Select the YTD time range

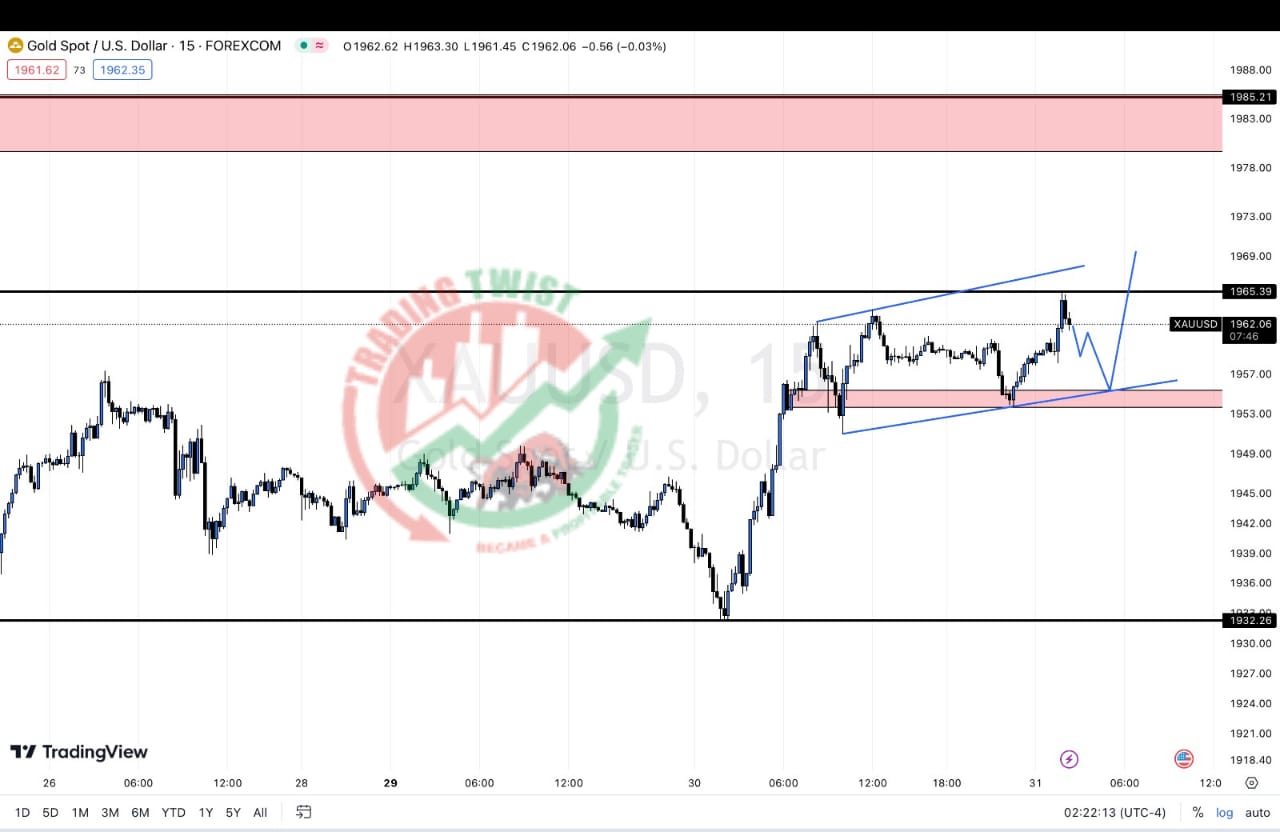(173, 813)
